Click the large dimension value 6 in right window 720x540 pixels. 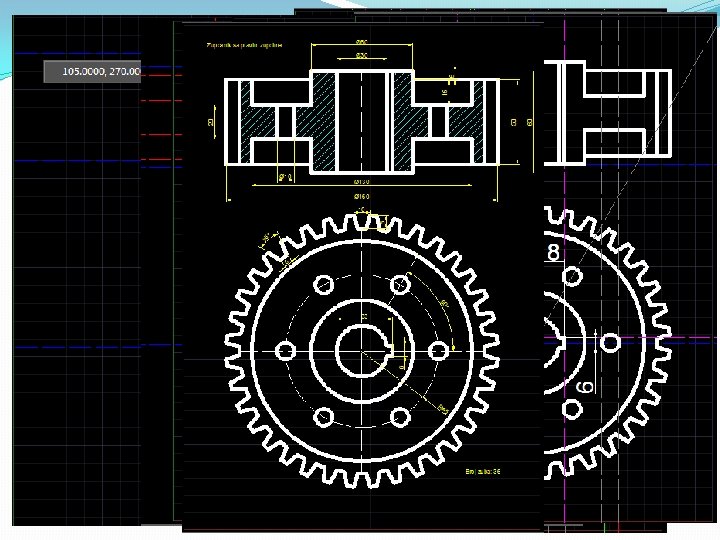click(584, 387)
